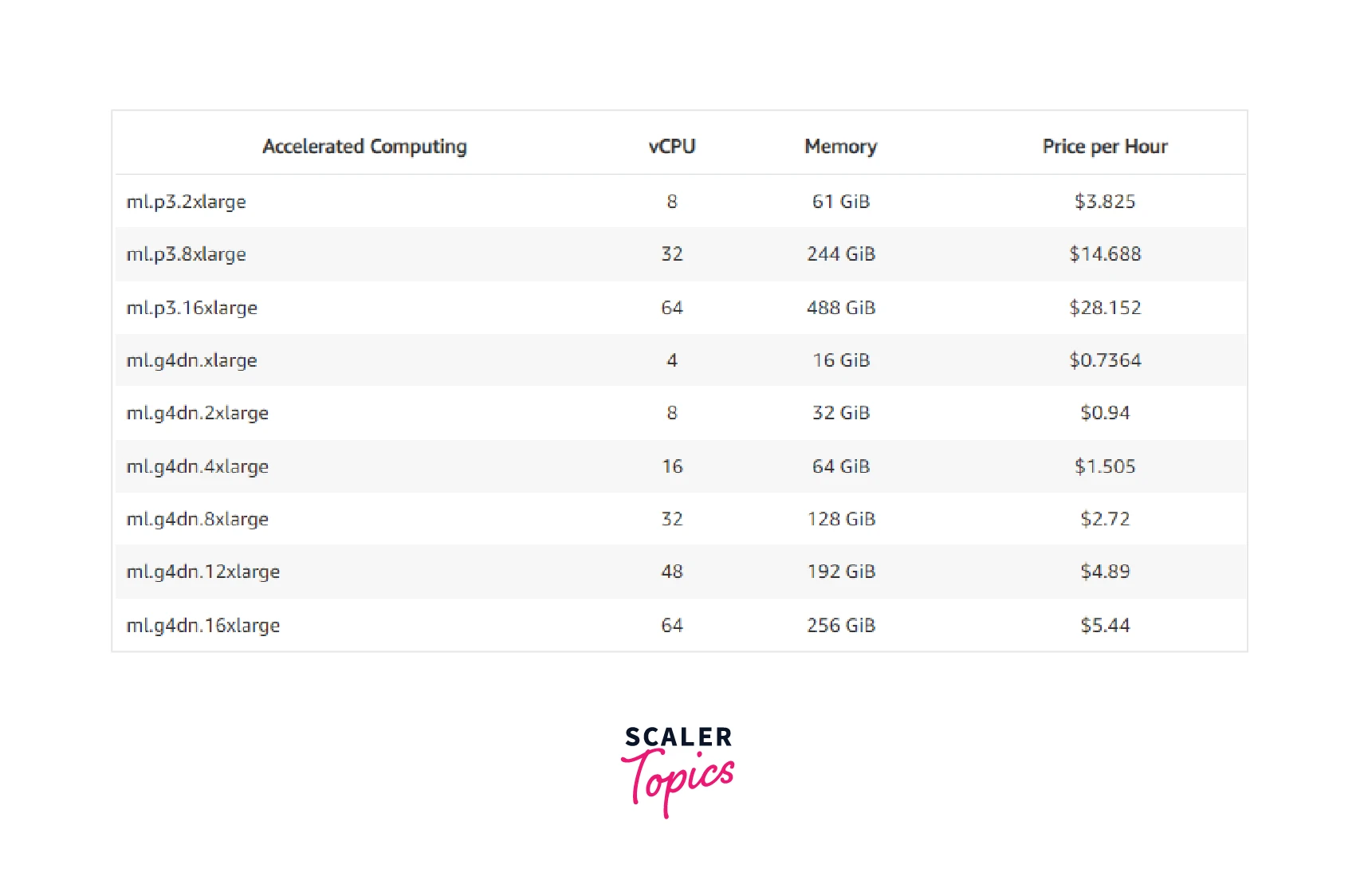
Task: Click the $5.44 price value
Action: [x=1104, y=626]
